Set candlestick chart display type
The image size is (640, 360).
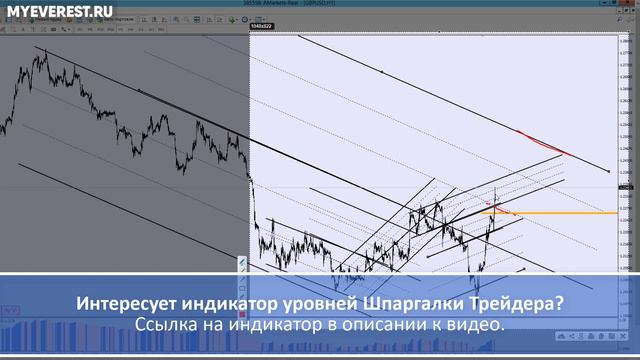tap(154, 20)
